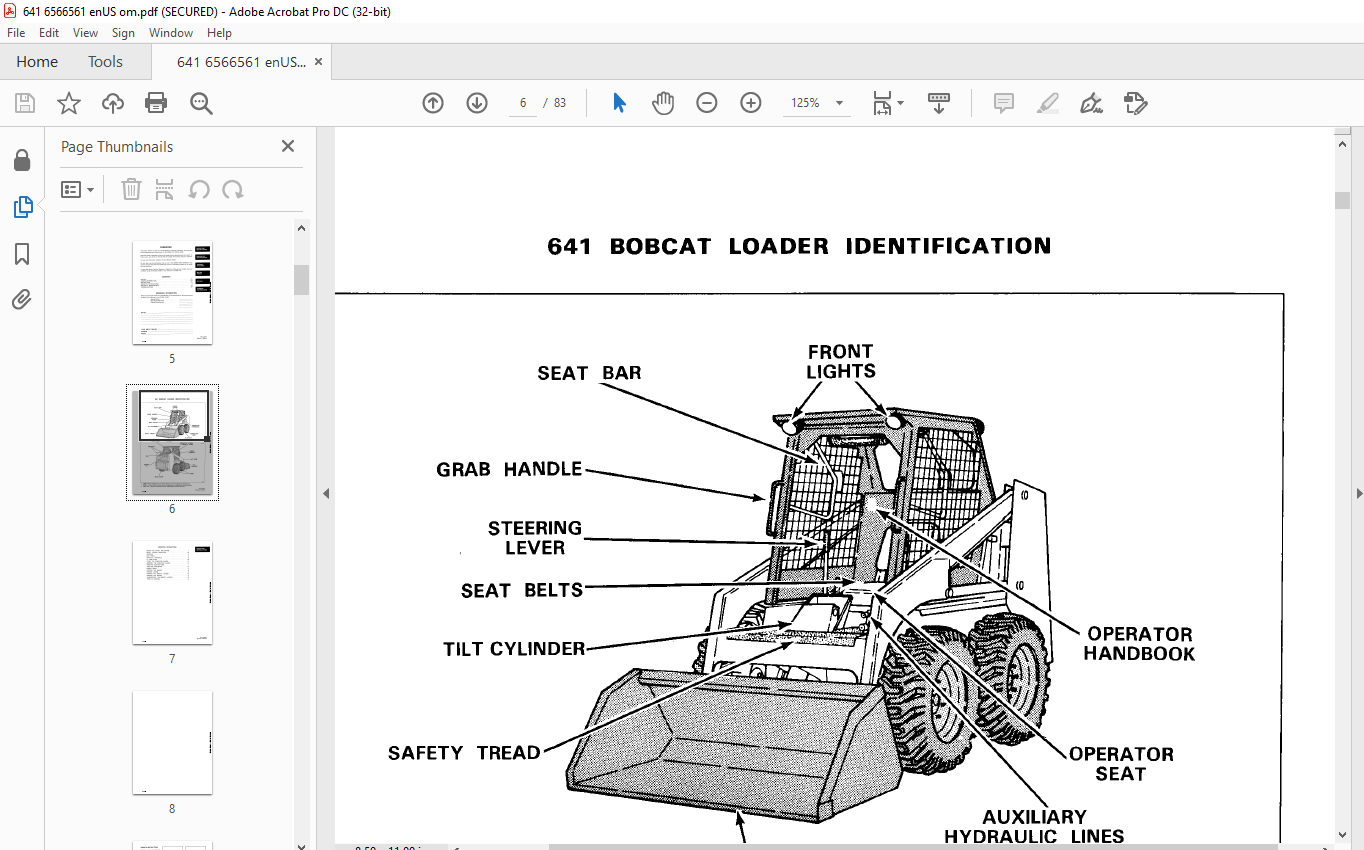Print the document with printer icon
Image resolution: width=1364 pixels, height=850 pixels.
(x=156, y=103)
